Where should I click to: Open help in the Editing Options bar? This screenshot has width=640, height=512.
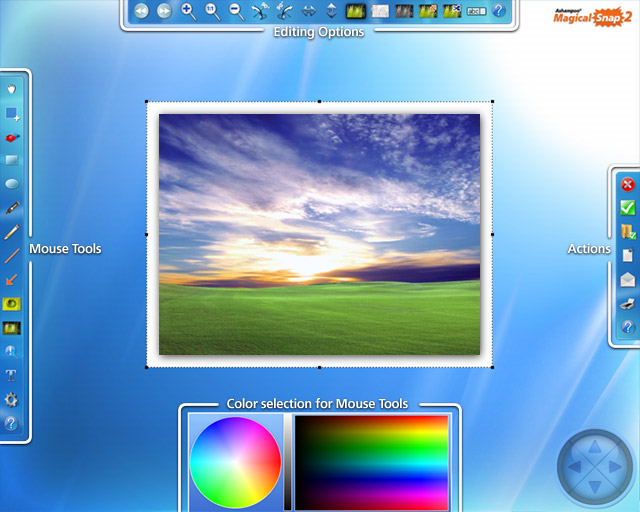pos(499,11)
